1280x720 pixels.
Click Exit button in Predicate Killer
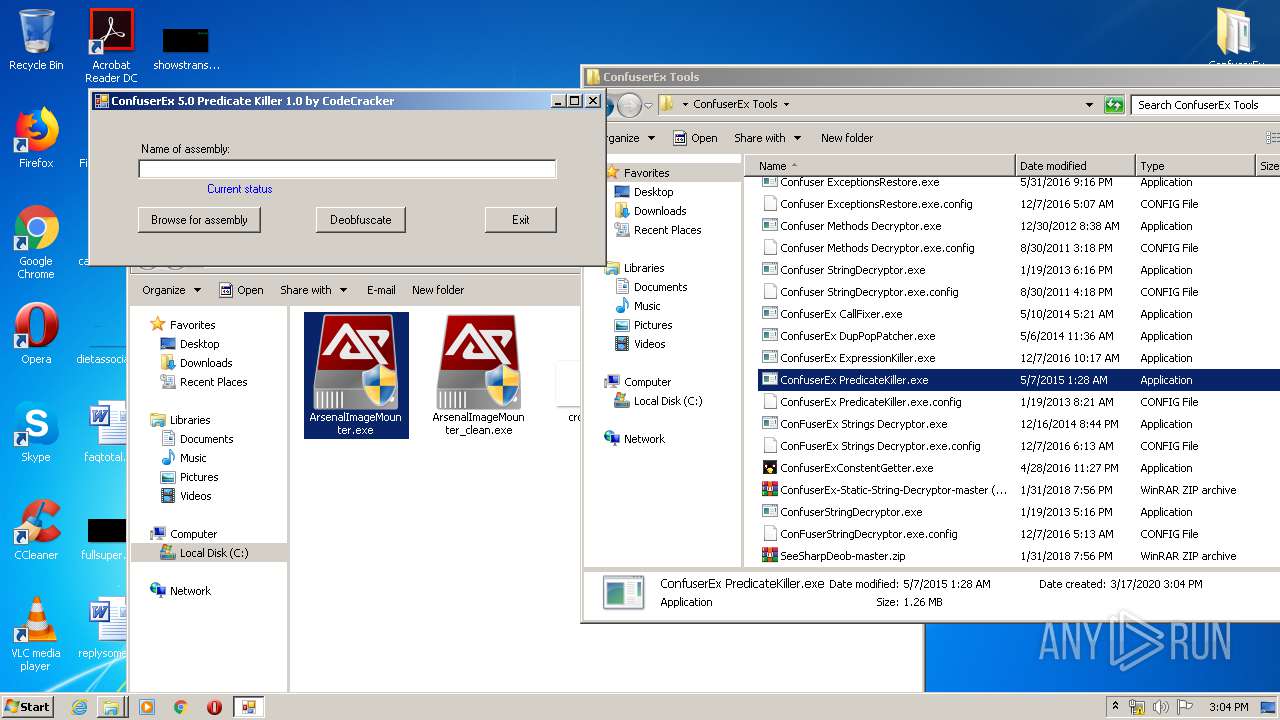coord(521,220)
